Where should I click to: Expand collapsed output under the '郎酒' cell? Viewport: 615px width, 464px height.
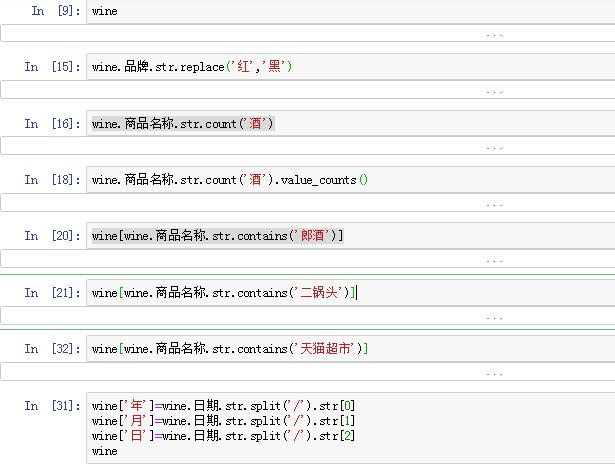[x=494, y=260]
